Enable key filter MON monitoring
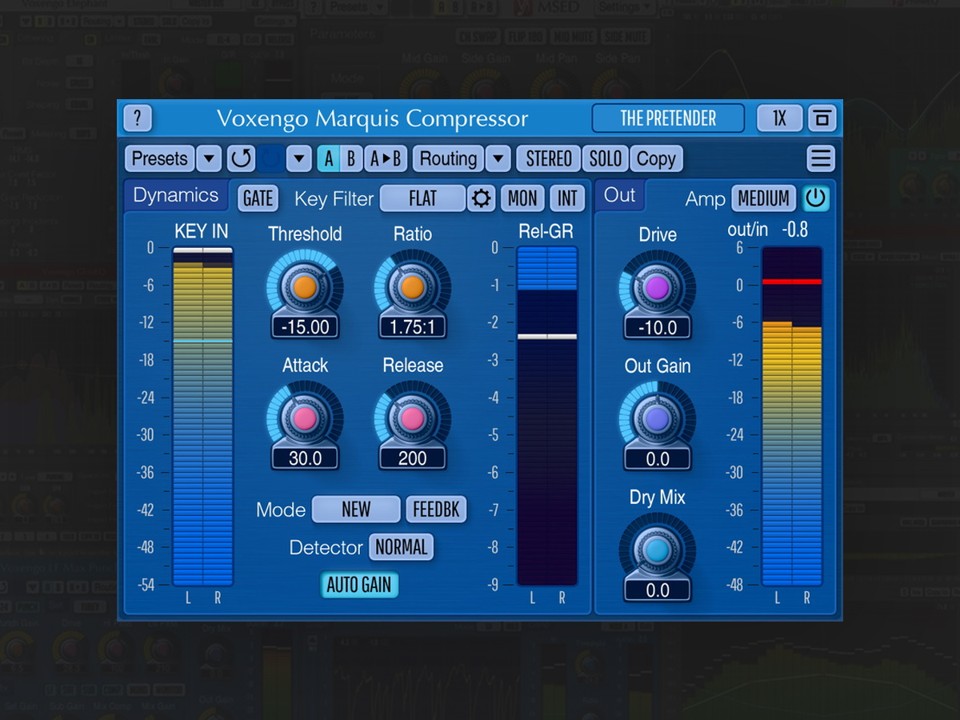Viewport: 960px width, 720px height. click(x=522, y=198)
